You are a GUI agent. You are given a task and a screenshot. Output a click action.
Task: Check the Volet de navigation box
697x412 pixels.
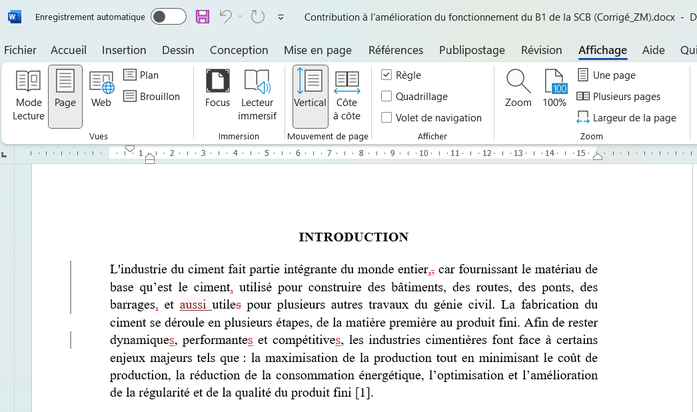(387, 118)
